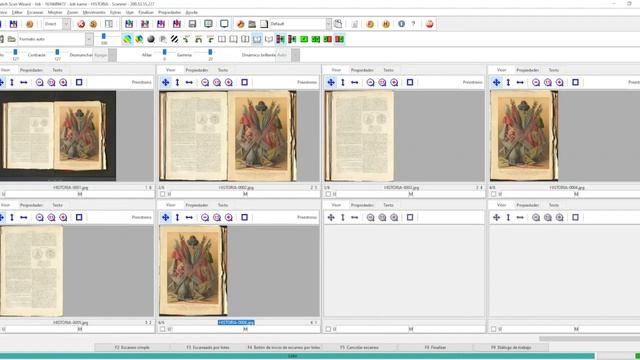Click the red power button icon

click(429, 24)
